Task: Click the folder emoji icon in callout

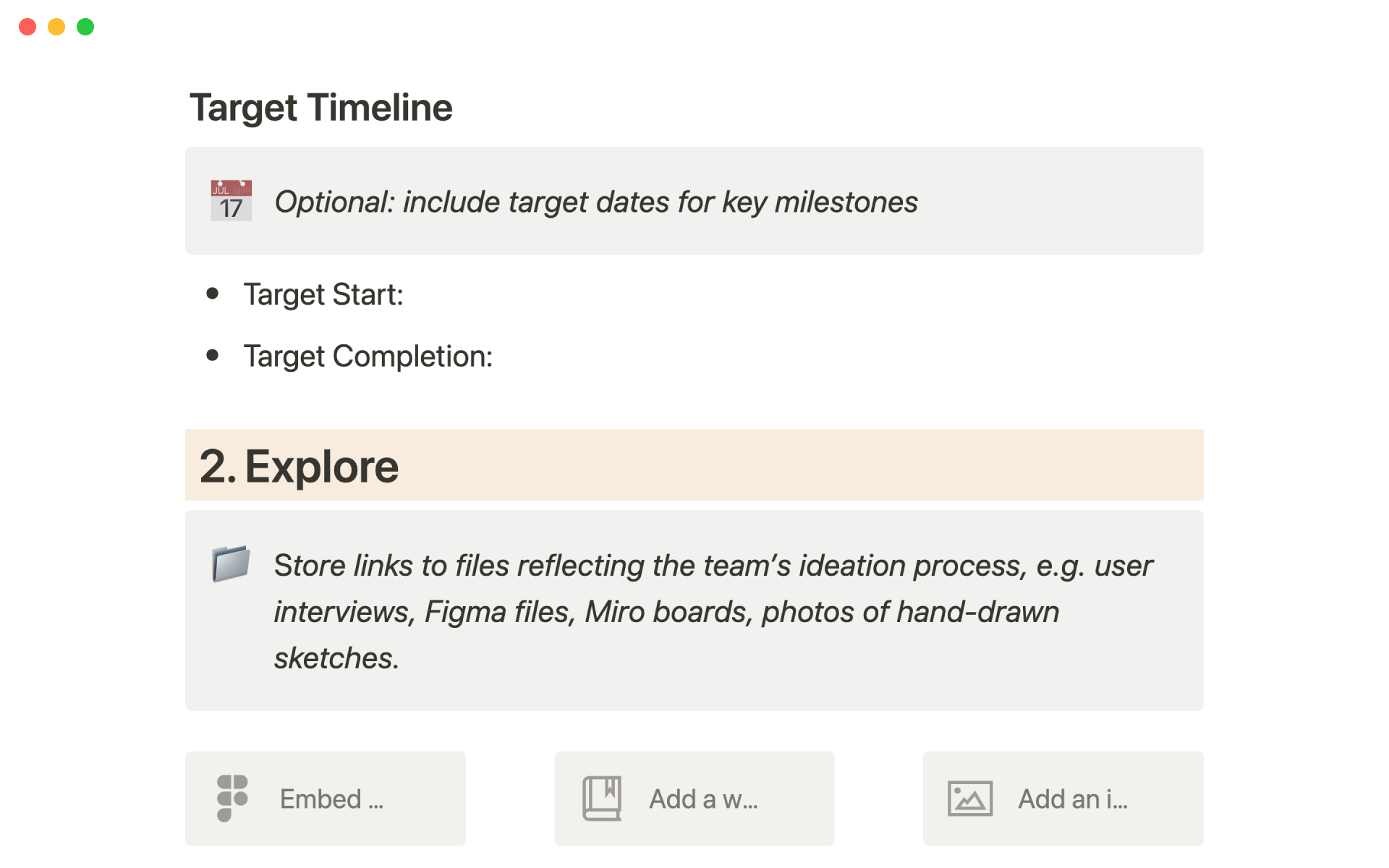Action: tap(231, 563)
